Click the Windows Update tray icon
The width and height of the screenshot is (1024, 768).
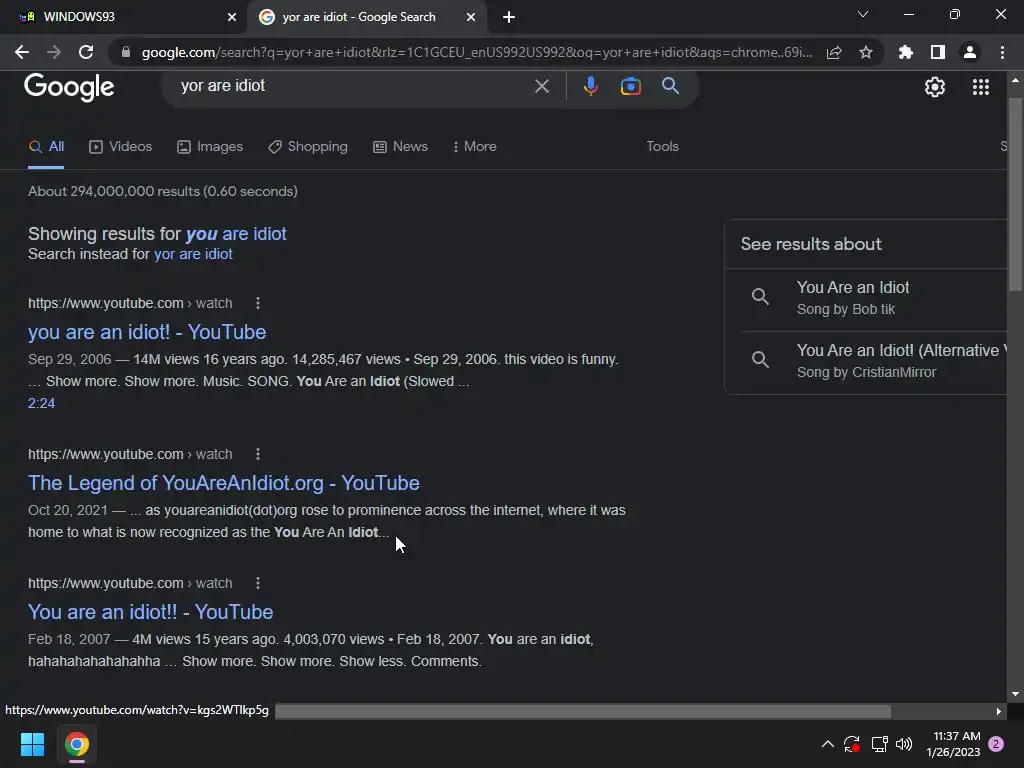[x=852, y=744]
